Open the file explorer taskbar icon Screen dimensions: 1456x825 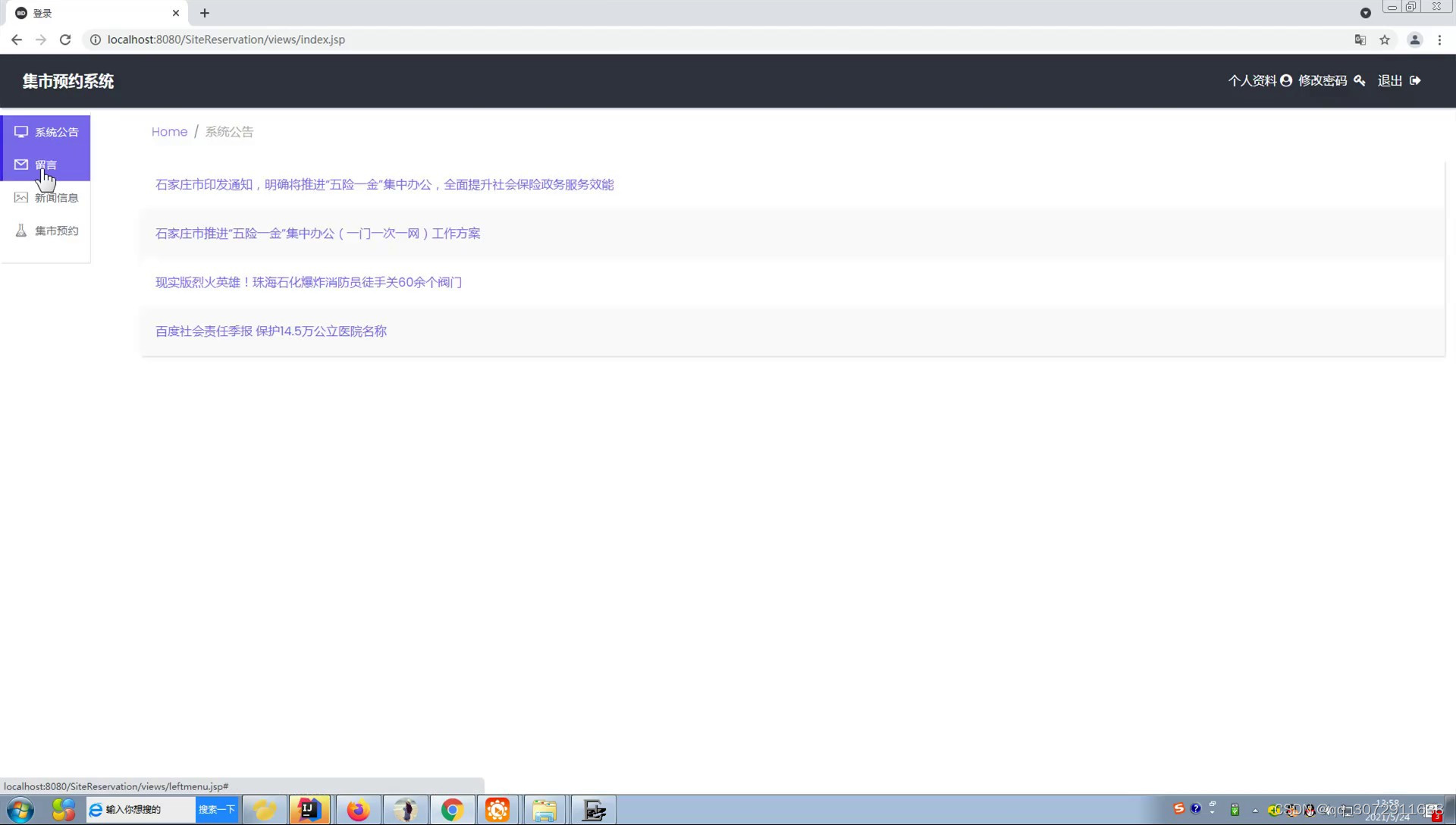(x=544, y=810)
